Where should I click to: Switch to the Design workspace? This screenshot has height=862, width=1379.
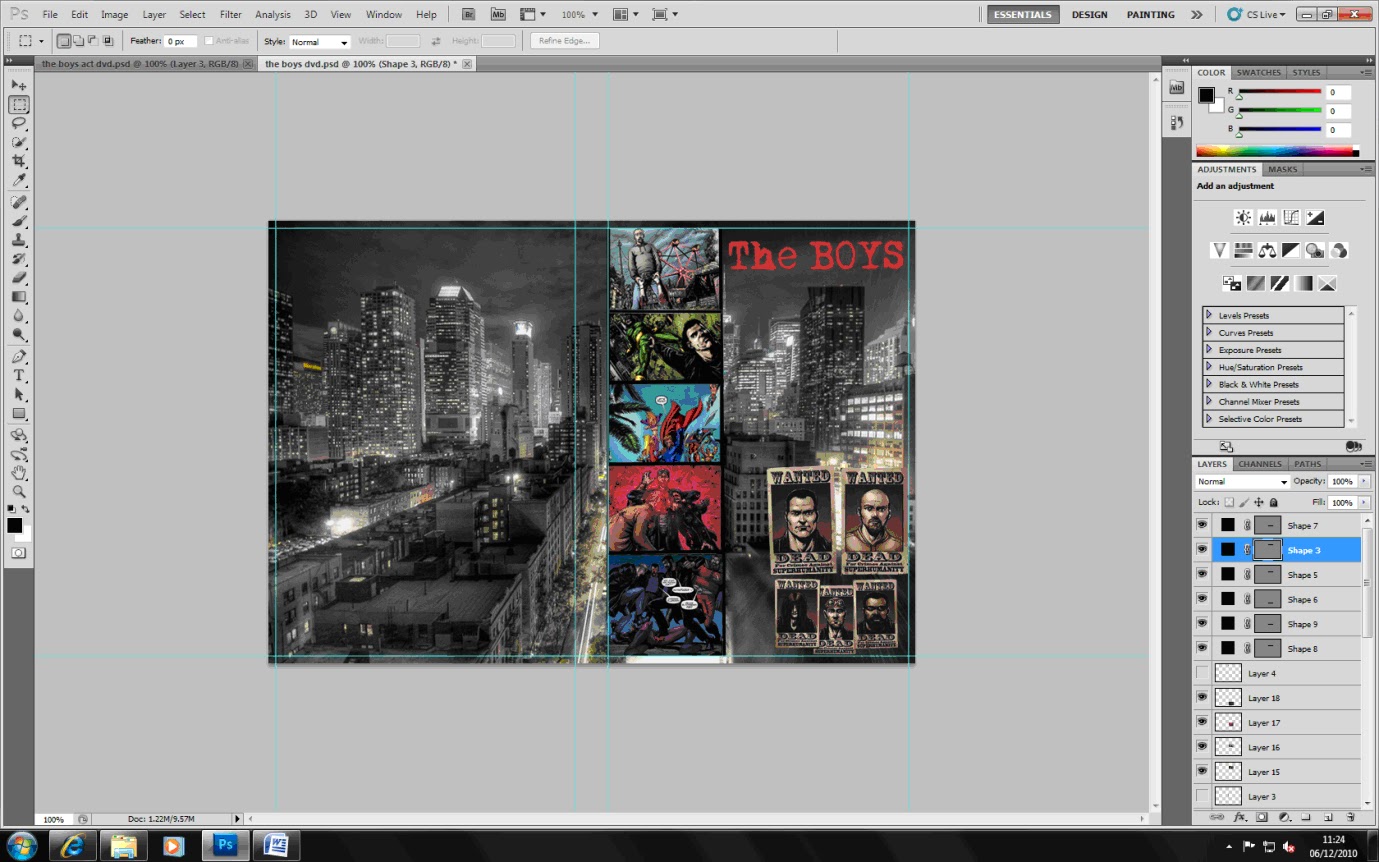pyautogui.click(x=1089, y=15)
